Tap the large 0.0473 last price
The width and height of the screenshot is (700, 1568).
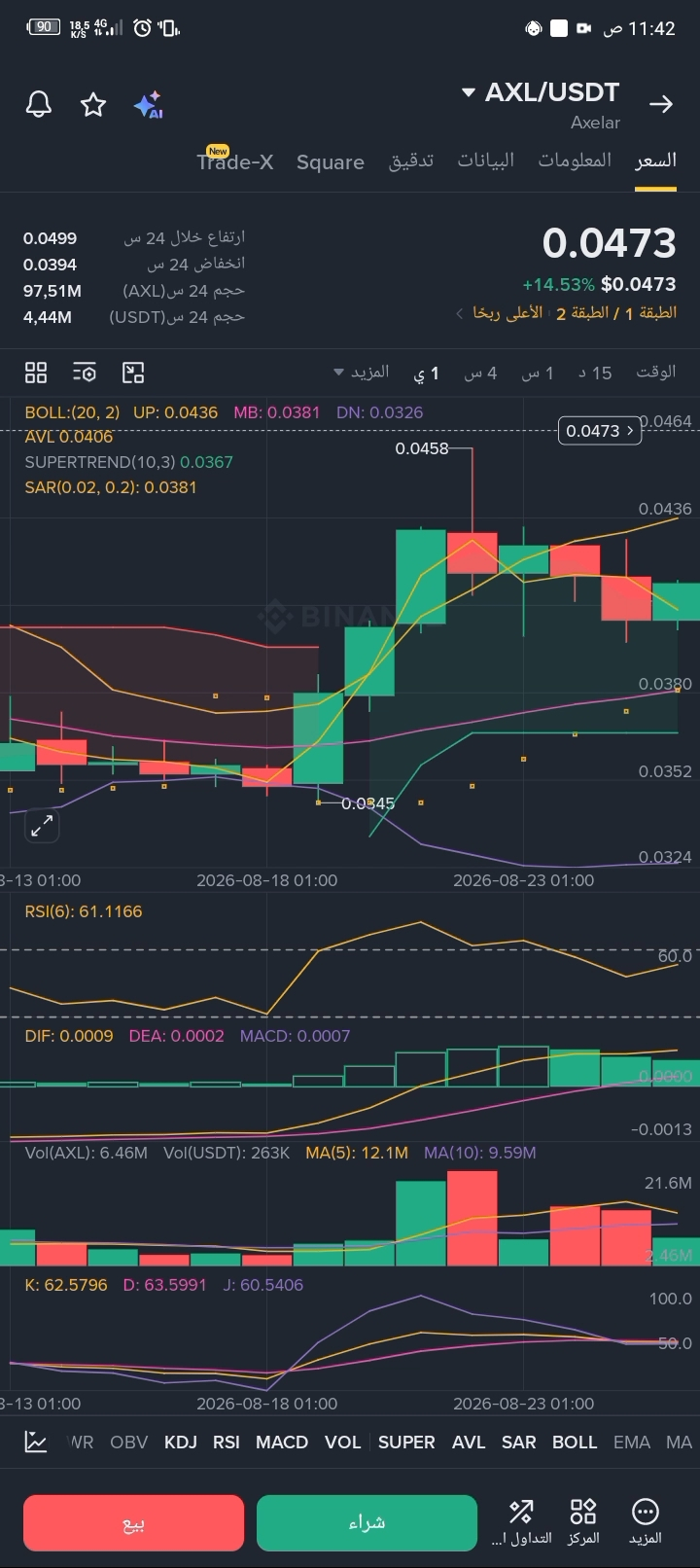point(609,243)
